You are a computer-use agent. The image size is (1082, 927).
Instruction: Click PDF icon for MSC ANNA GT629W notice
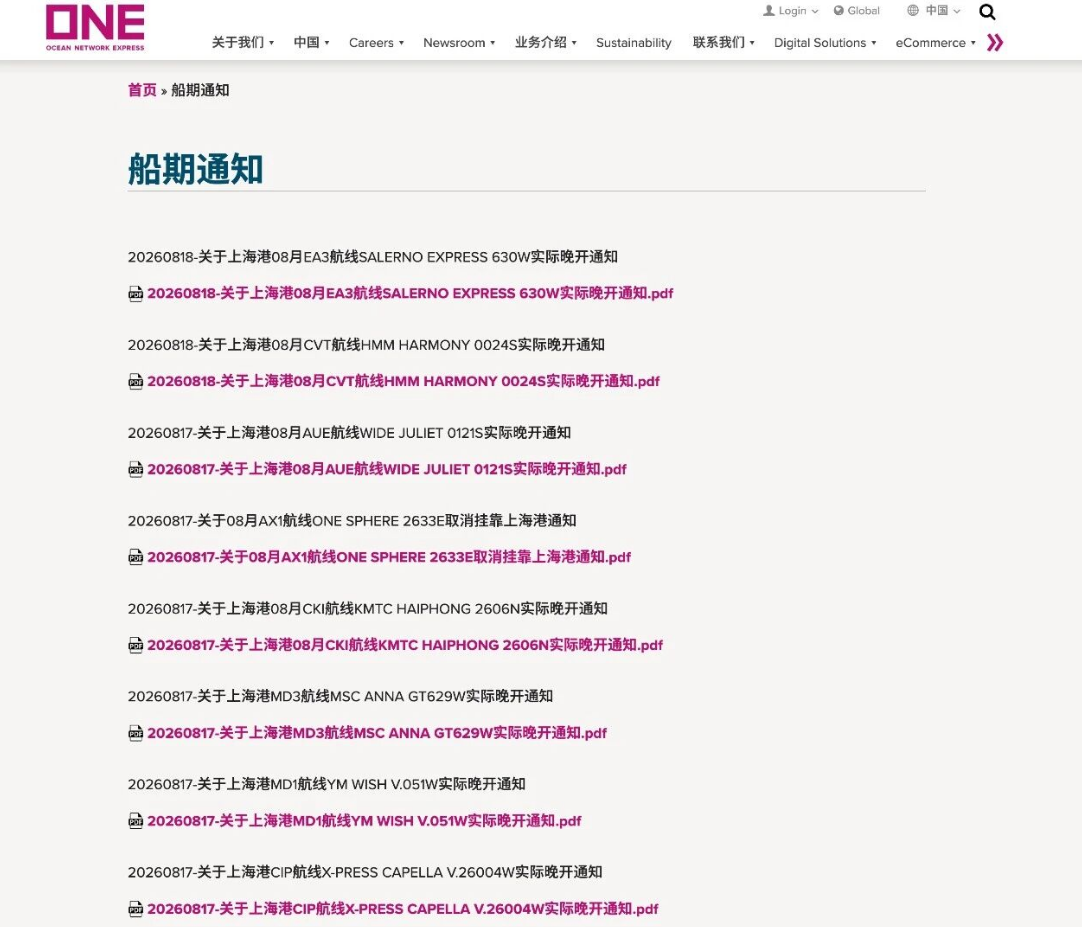pyautogui.click(x=136, y=733)
